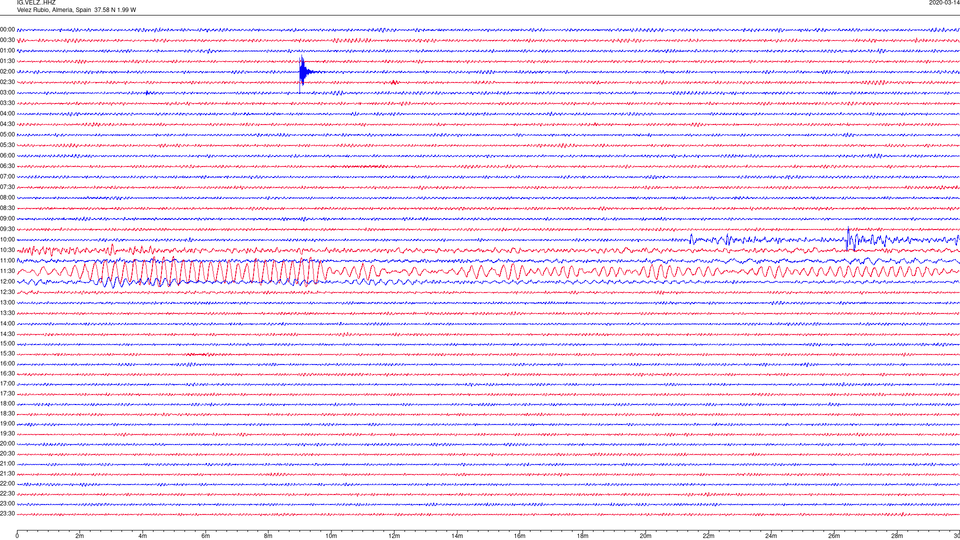Click the 10:30 trace time label
Viewport: 960px width, 540px height.
7,250
